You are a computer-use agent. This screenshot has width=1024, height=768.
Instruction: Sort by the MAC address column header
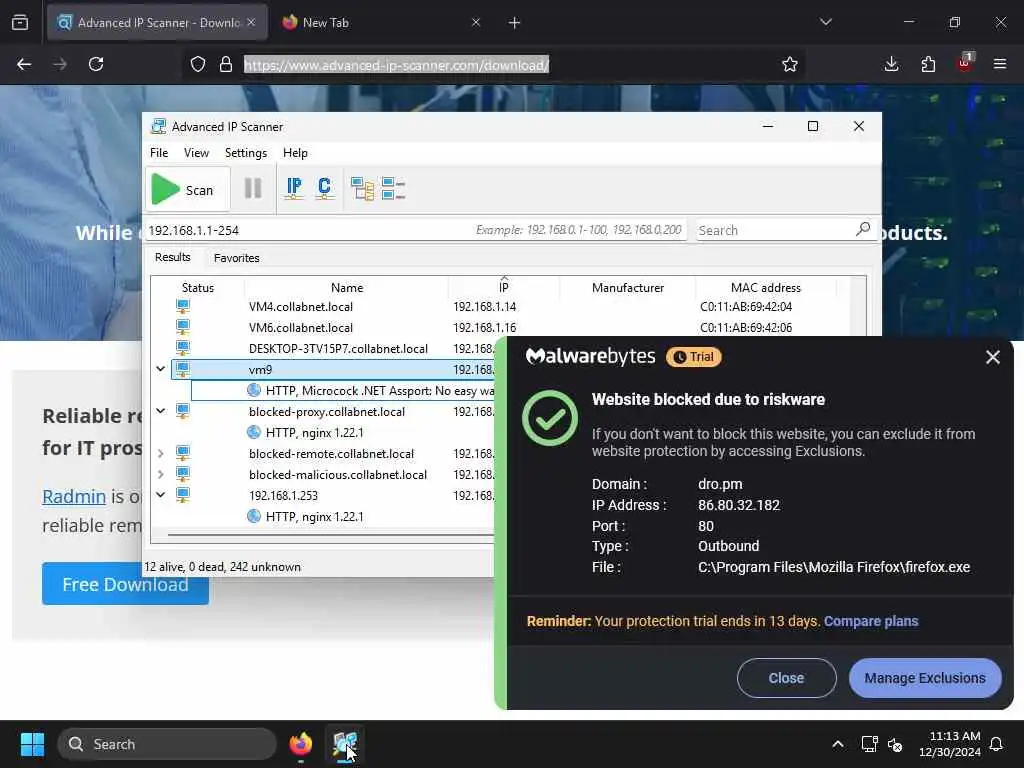(x=765, y=287)
